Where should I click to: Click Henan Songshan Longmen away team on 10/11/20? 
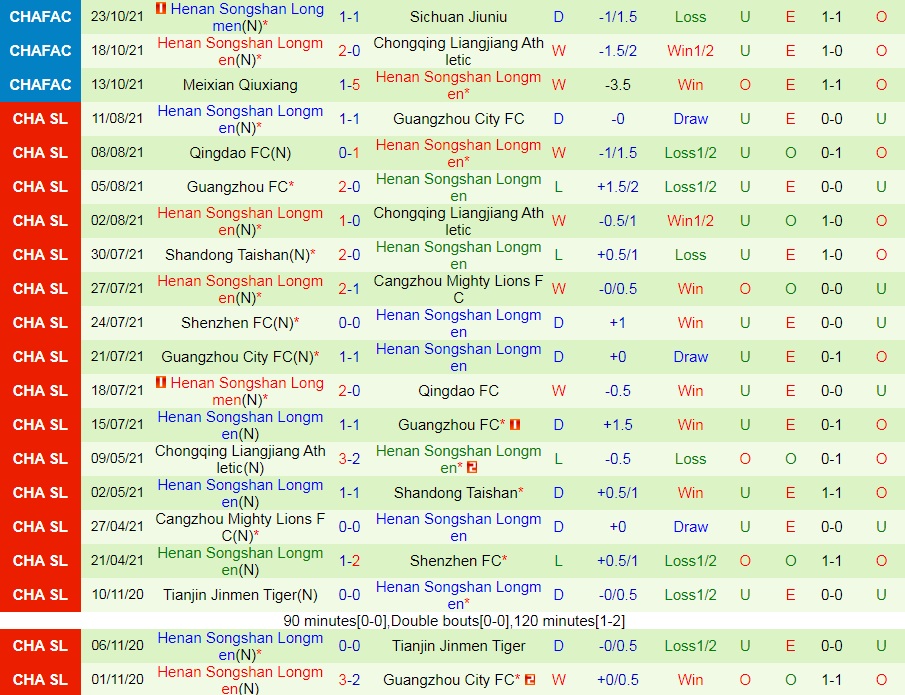pyautogui.click(x=458, y=595)
